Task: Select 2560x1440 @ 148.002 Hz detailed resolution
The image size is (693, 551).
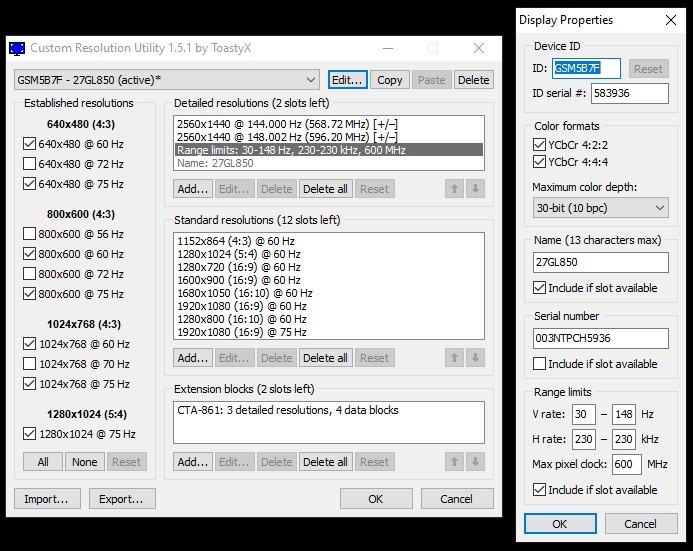Action: click(x=329, y=137)
